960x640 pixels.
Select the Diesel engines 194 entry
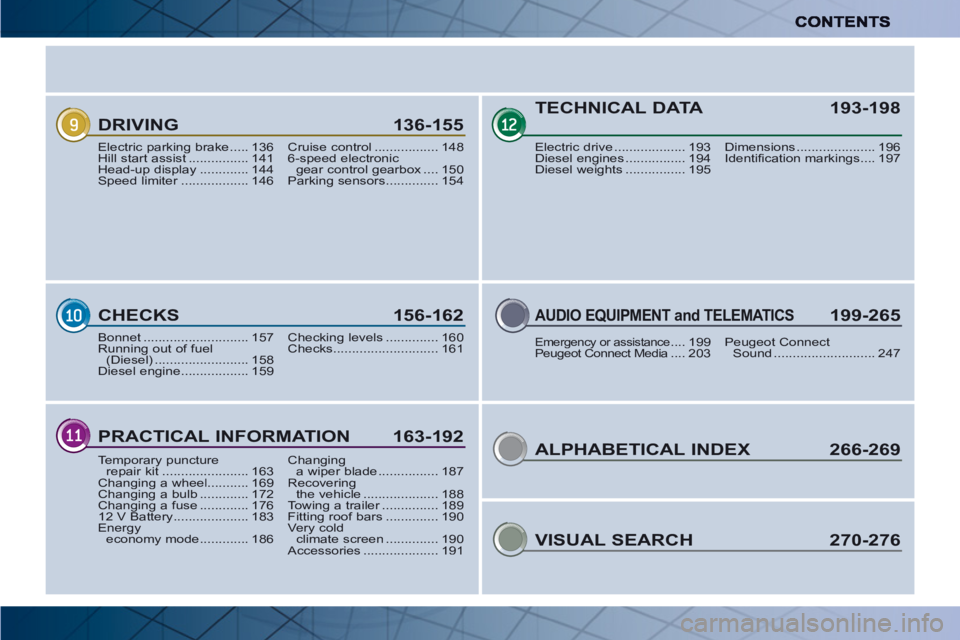pyautogui.click(x=623, y=158)
